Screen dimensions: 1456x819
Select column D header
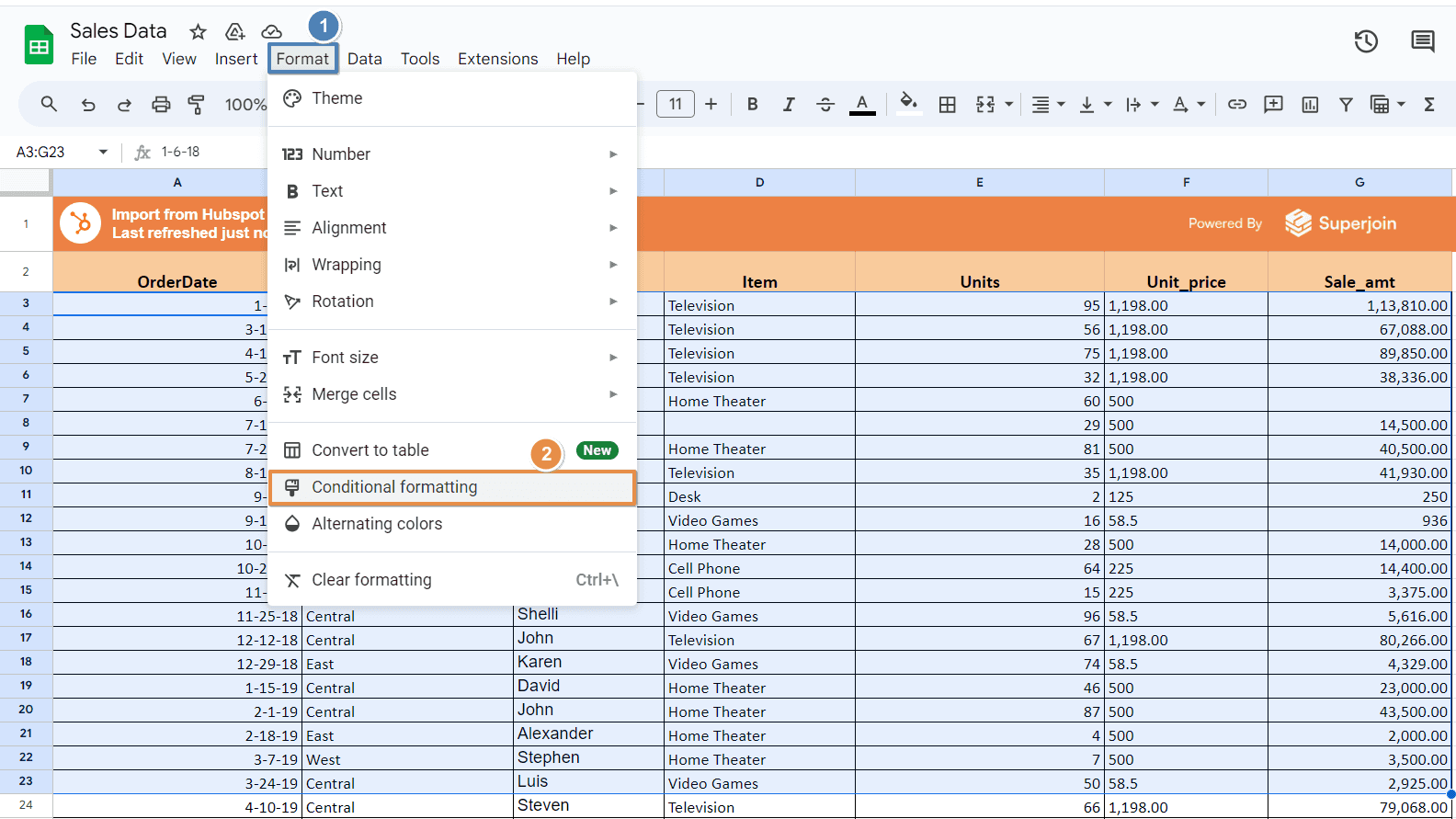click(759, 182)
